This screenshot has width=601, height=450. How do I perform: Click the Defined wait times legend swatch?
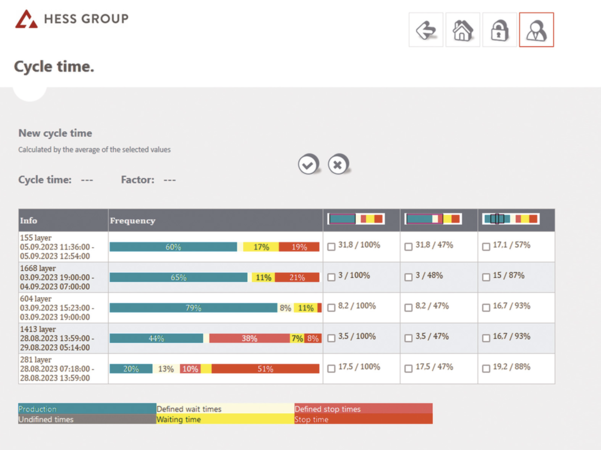tap(225, 409)
